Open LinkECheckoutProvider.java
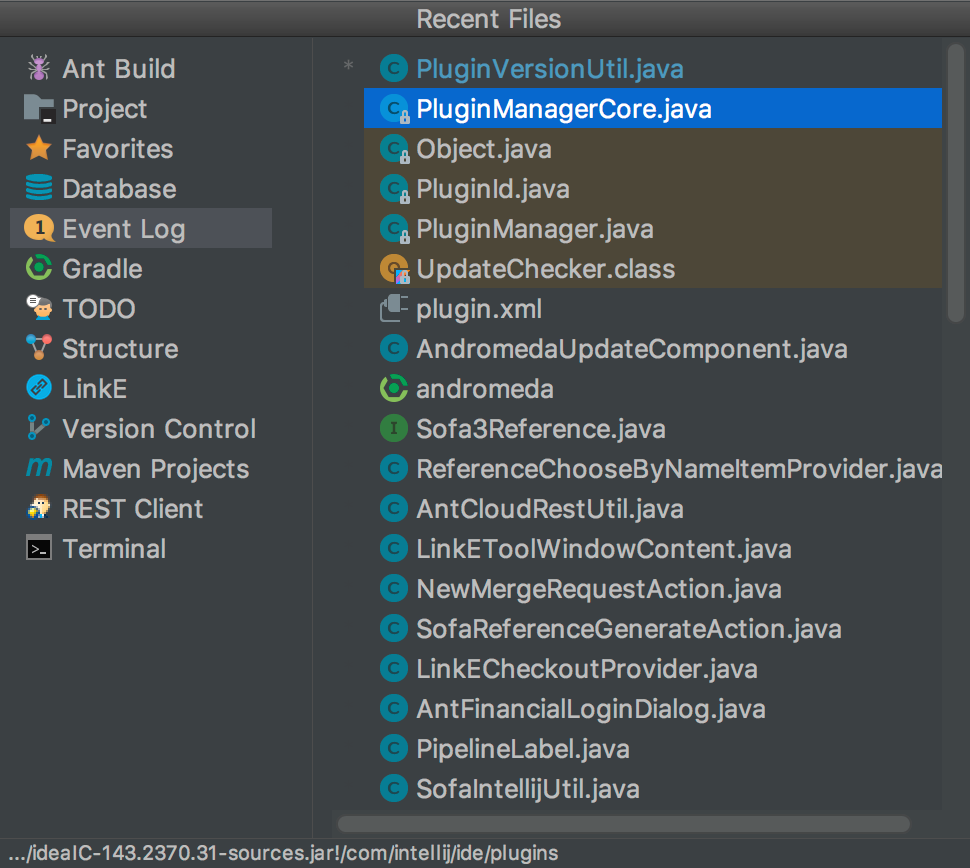 (653, 668)
